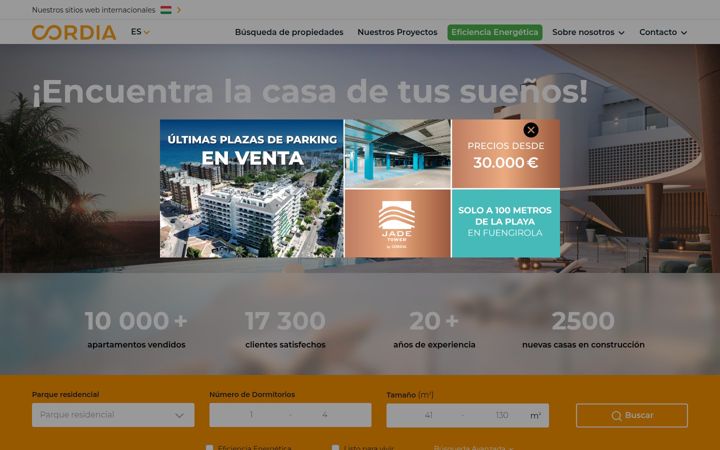The image size is (720, 450).
Task: Click the Jade Tower logo tile
Action: tap(397, 224)
